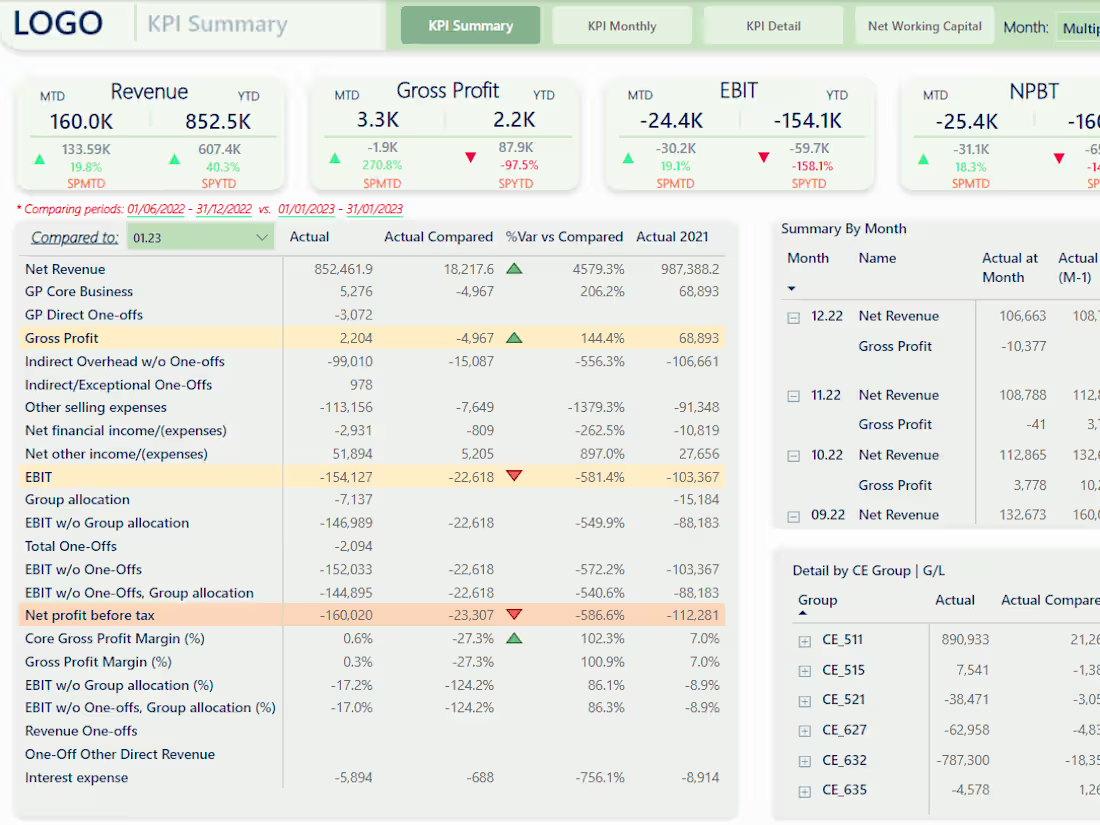Click the green triangle on the Net Revenue row
The width and height of the screenshot is (1100, 825).
(514, 268)
